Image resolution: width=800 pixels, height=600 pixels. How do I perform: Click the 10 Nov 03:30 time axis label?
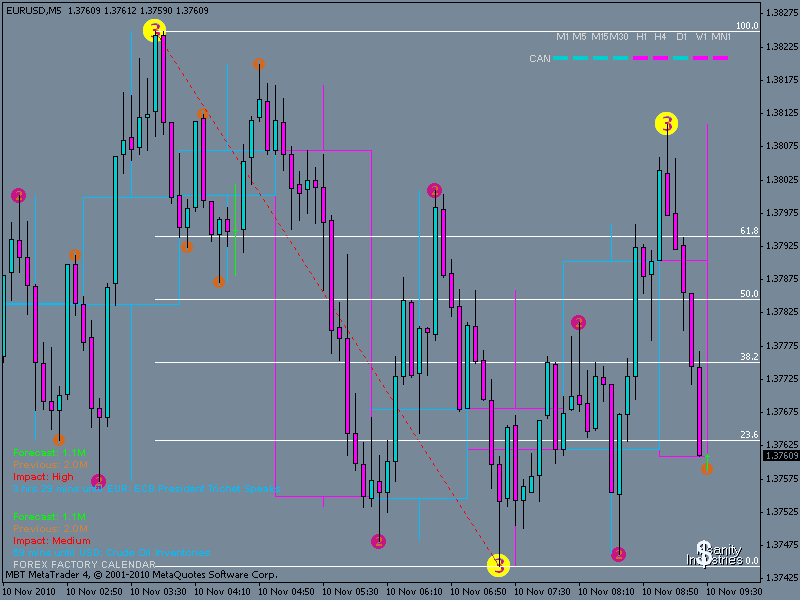(158, 591)
